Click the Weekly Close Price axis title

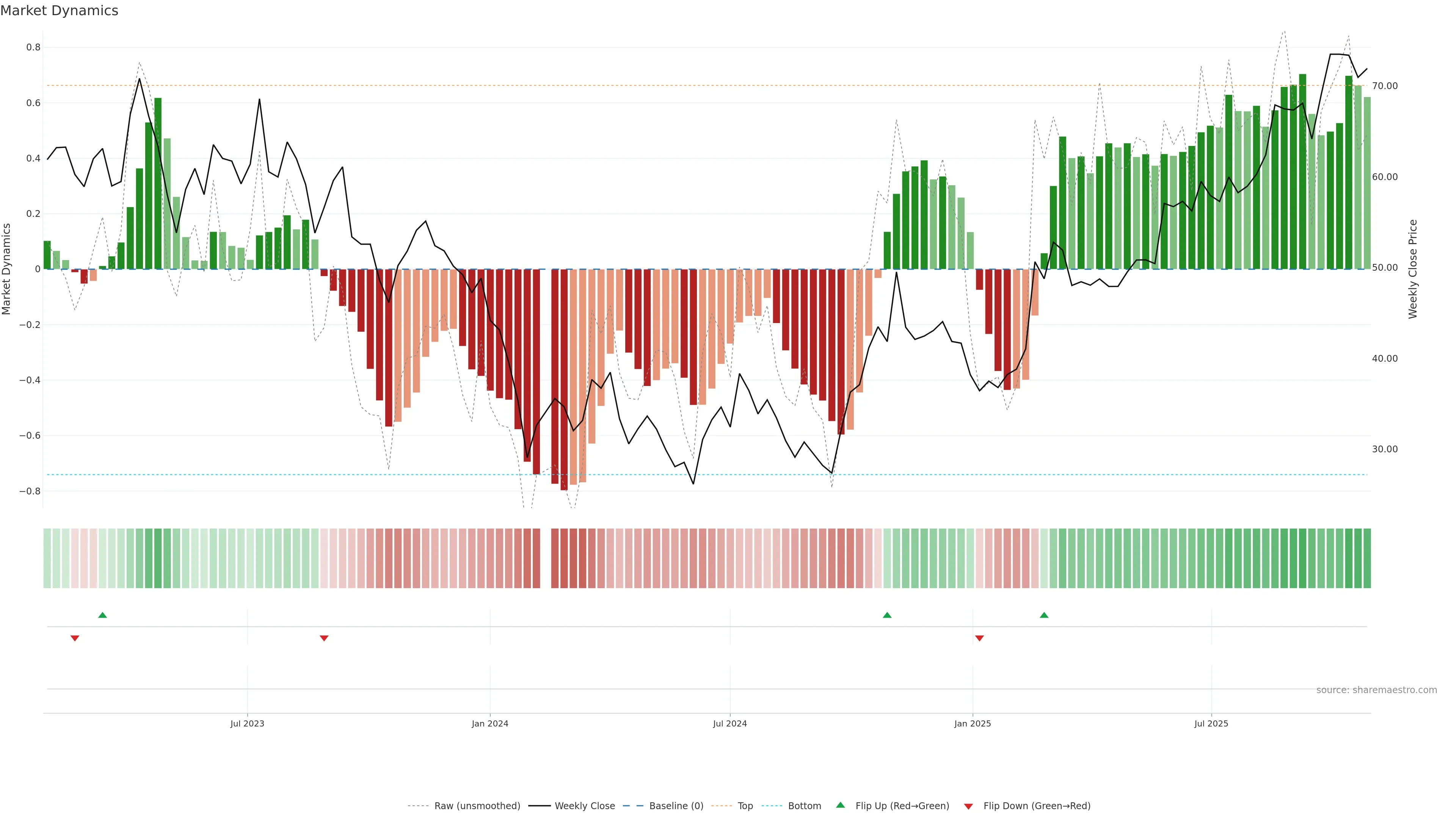(1412, 269)
